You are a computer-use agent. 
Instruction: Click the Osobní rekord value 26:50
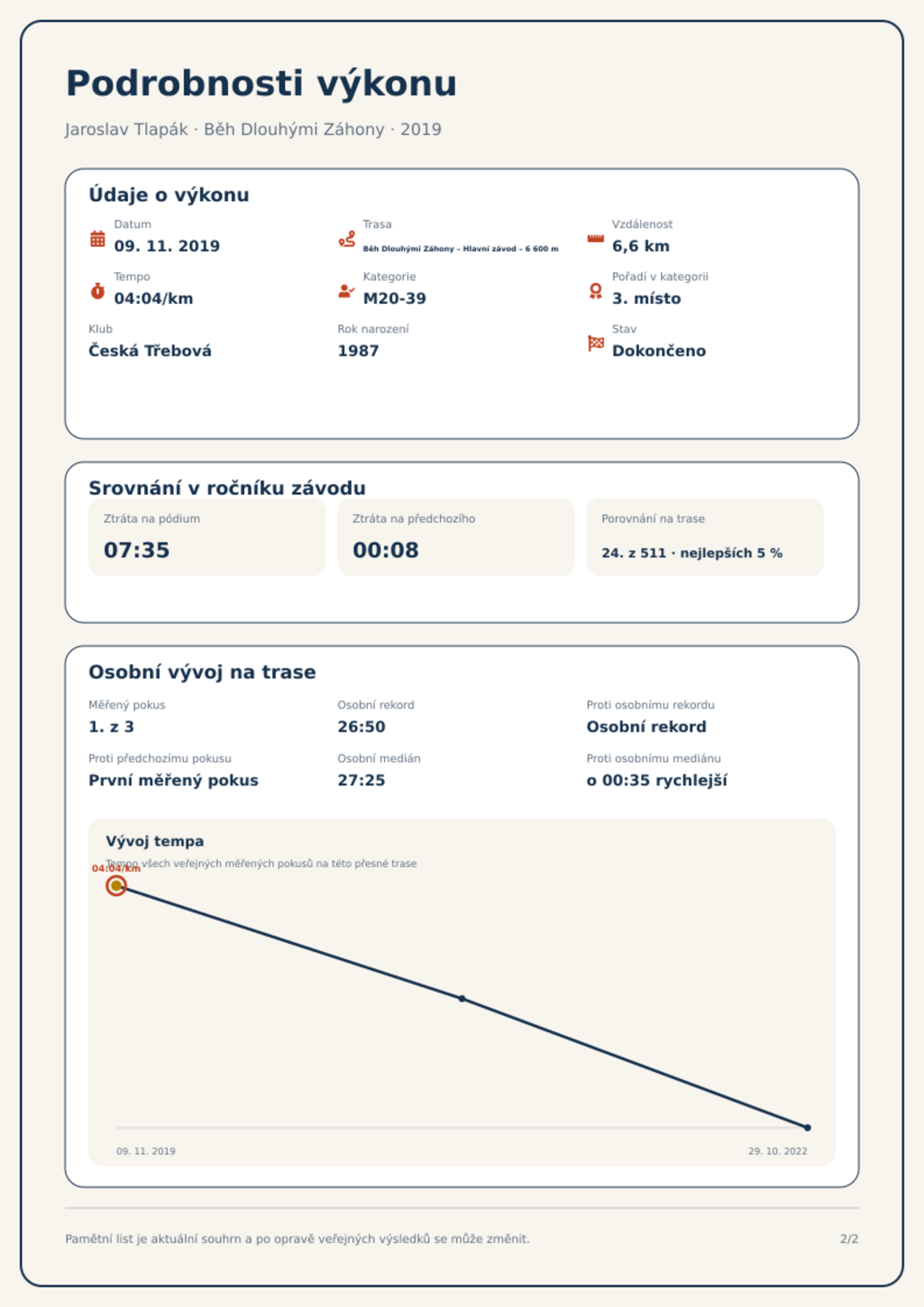pyautogui.click(x=361, y=727)
